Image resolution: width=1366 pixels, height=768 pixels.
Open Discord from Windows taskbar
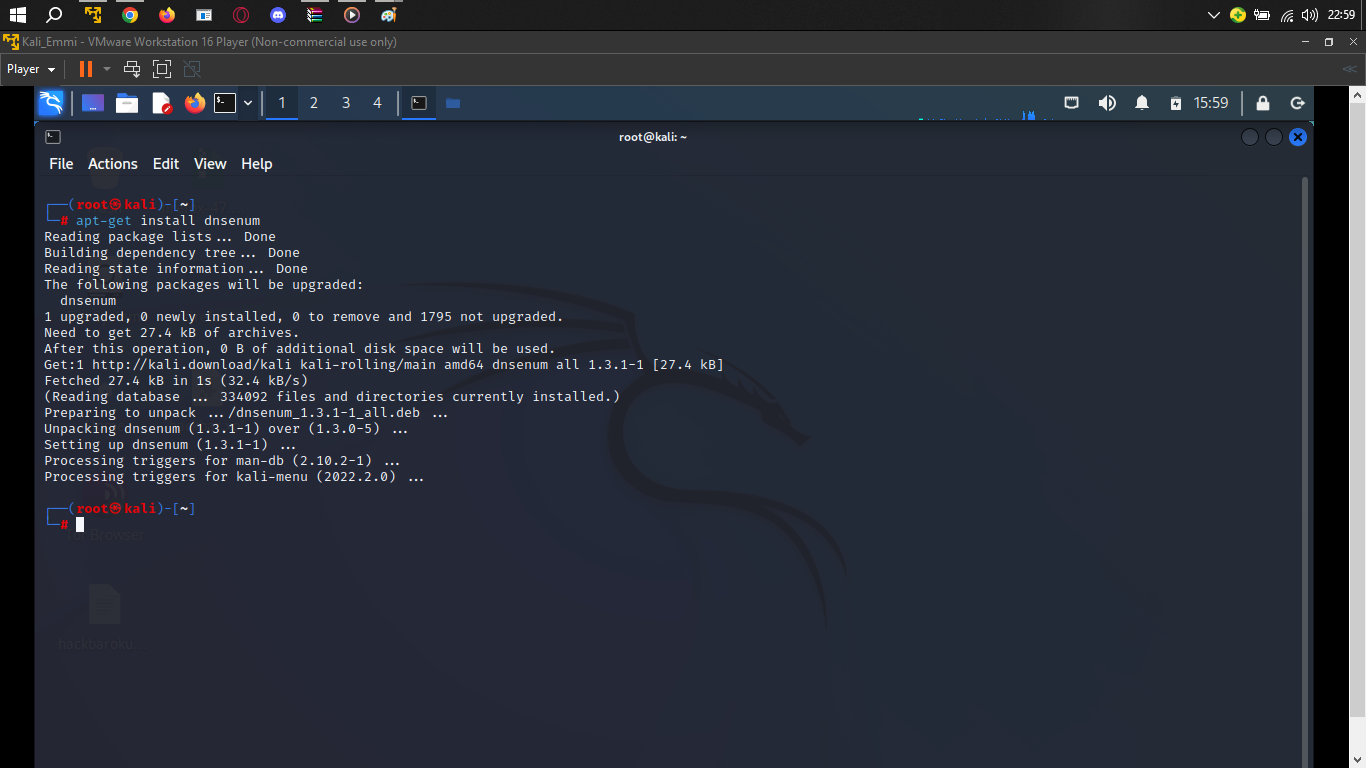pos(278,15)
